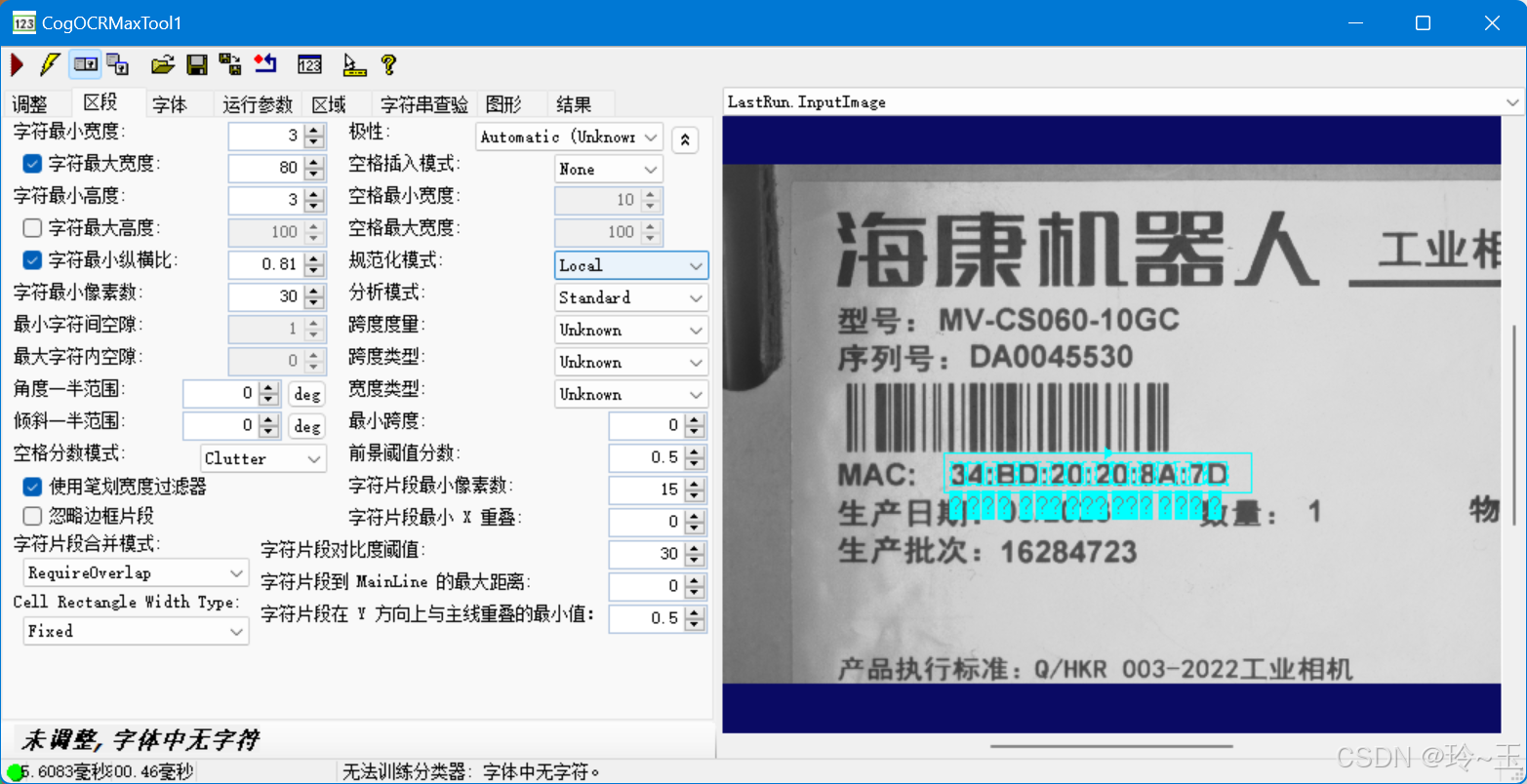Reset the tool with the blue return arrow
This screenshot has width=1527, height=784.
coord(265,65)
